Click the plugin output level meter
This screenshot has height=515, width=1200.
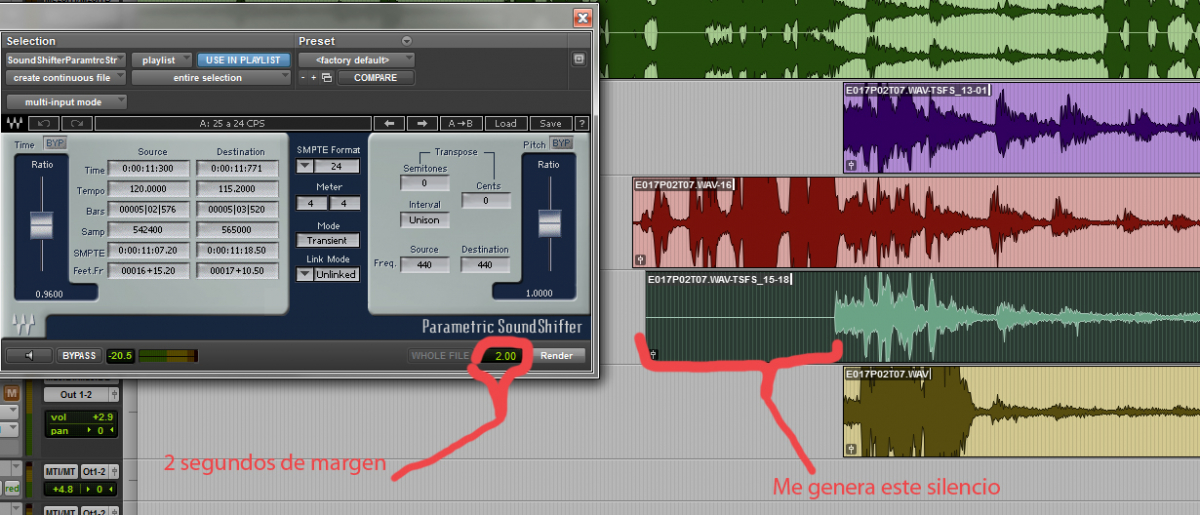(167, 355)
